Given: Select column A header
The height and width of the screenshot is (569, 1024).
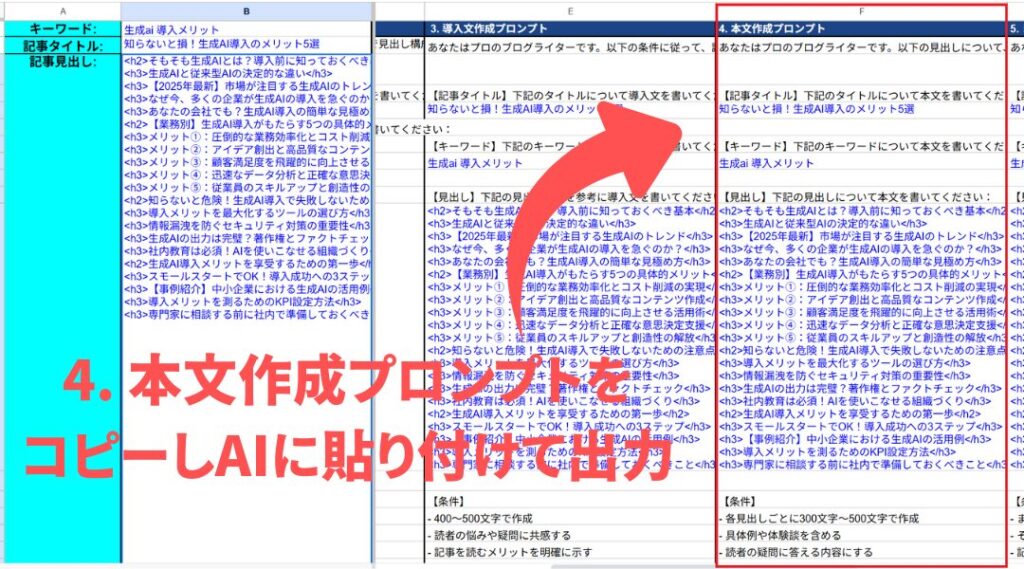Looking at the screenshot, I should point(60,11).
